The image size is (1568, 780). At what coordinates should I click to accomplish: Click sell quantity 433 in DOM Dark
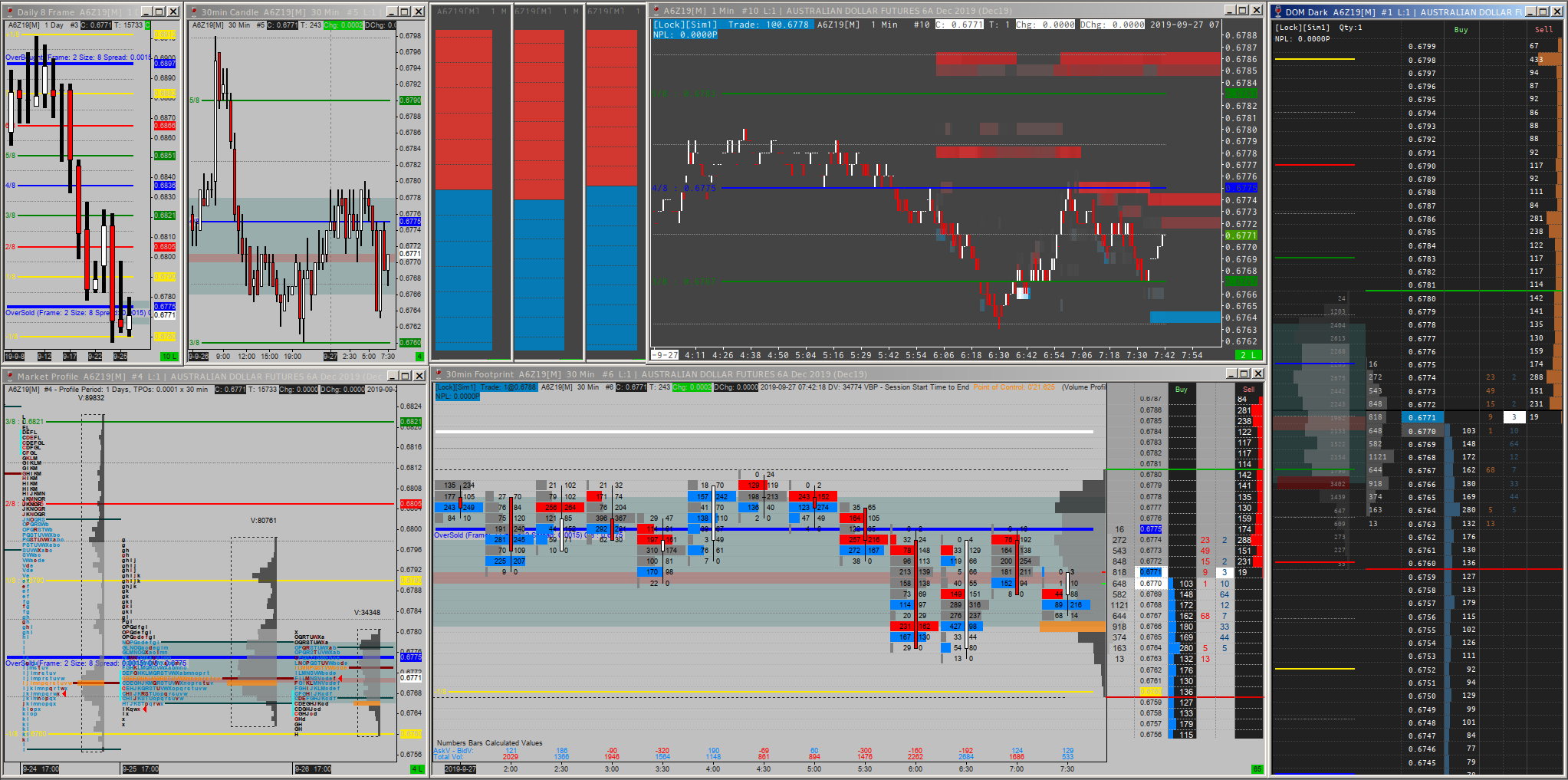(x=1536, y=59)
